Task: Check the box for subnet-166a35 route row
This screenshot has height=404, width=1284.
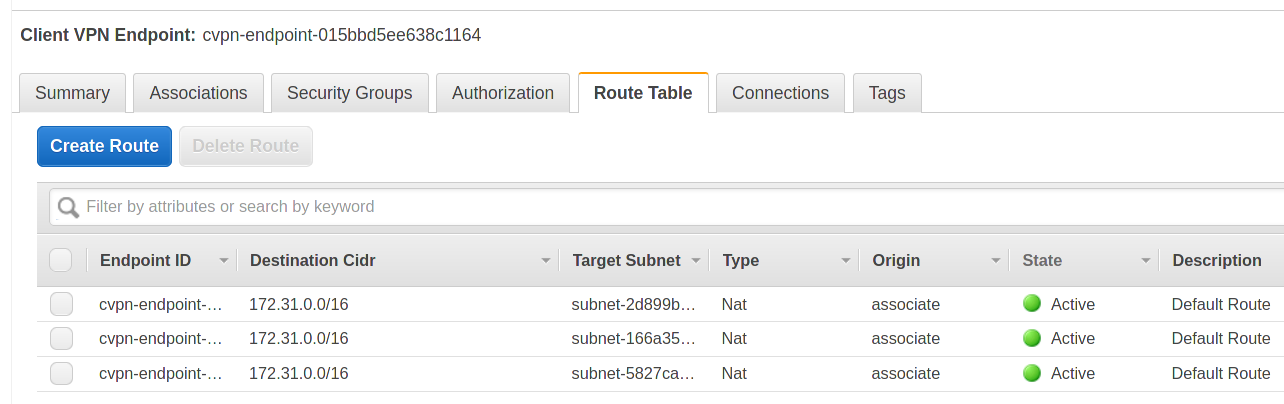Action: click(x=61, y=339)
